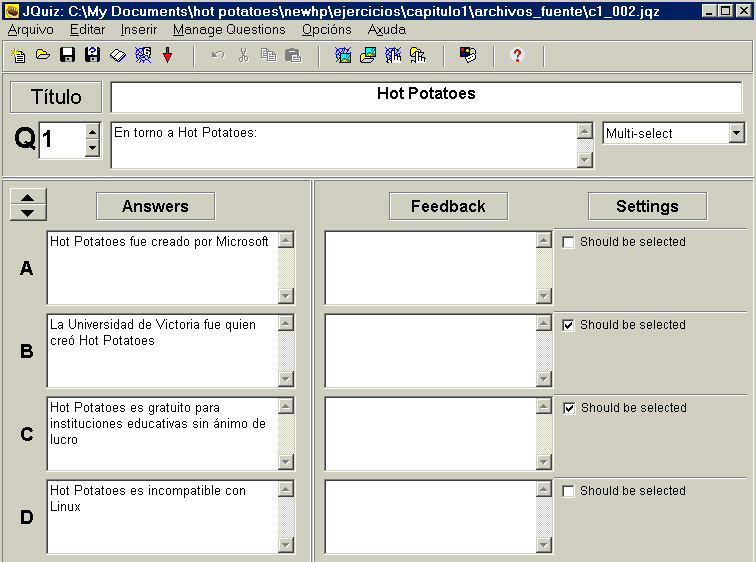This screenshot has width=756, height=562.
Task: Save the quiz with the floppy disk icon
Action: (x=68, y=56)
